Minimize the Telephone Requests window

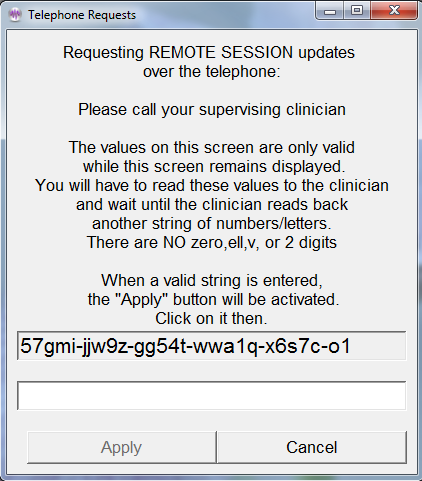pos(330,12)
